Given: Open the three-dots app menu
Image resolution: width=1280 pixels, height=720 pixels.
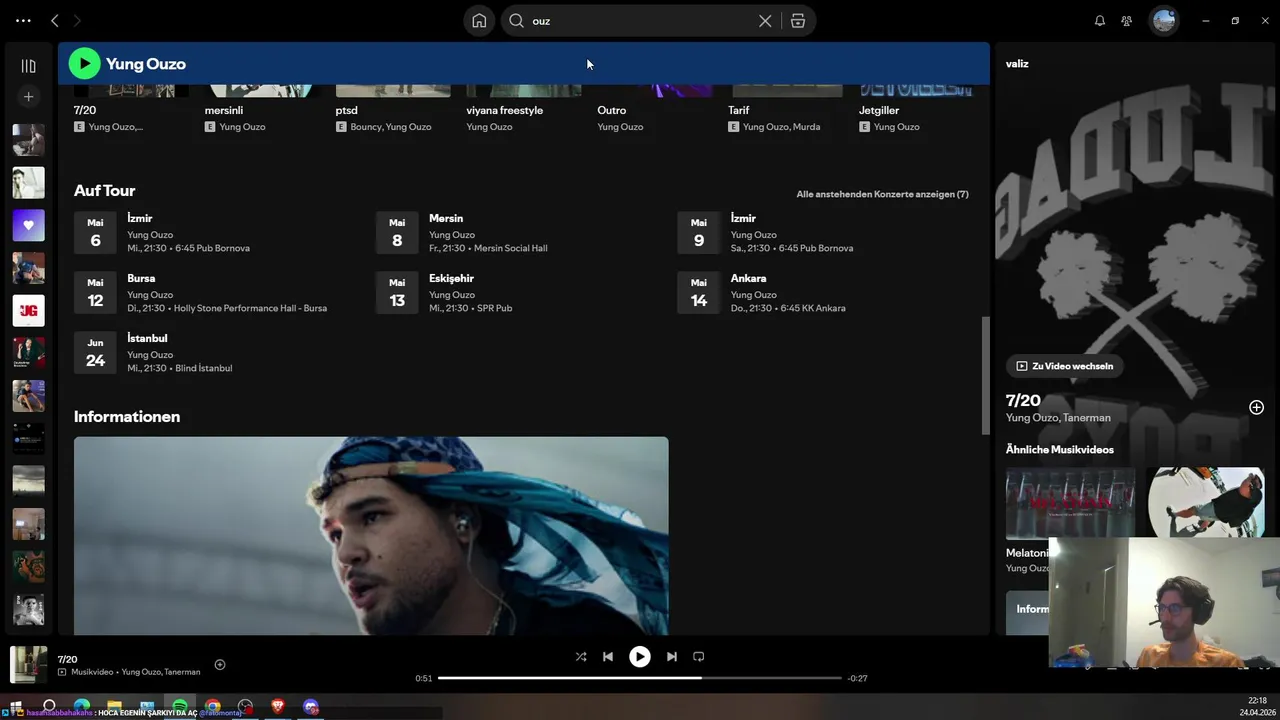Looking at the screenshot, I should coord(23,20).
